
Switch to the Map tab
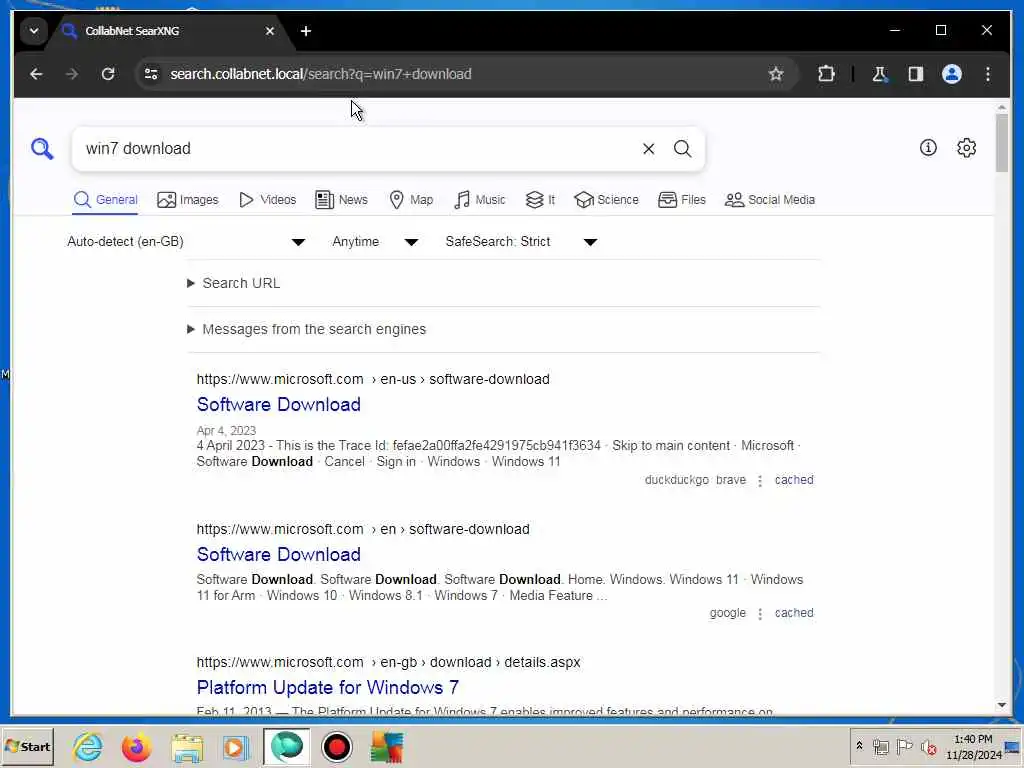(411, 200)
